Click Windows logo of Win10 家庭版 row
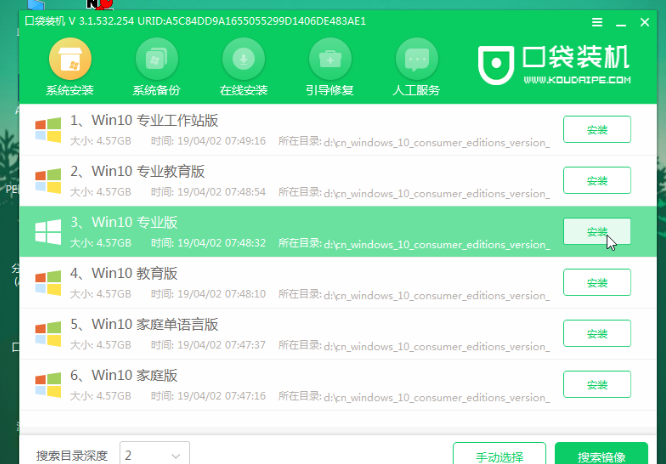The height and width of the screenshot is (464, 666). (48, 385)
